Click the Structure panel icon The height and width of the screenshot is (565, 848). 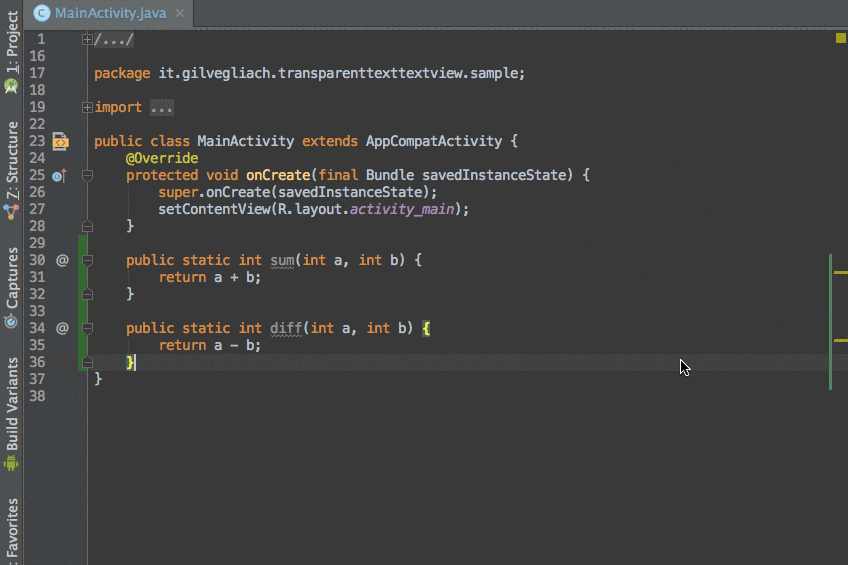11,211
